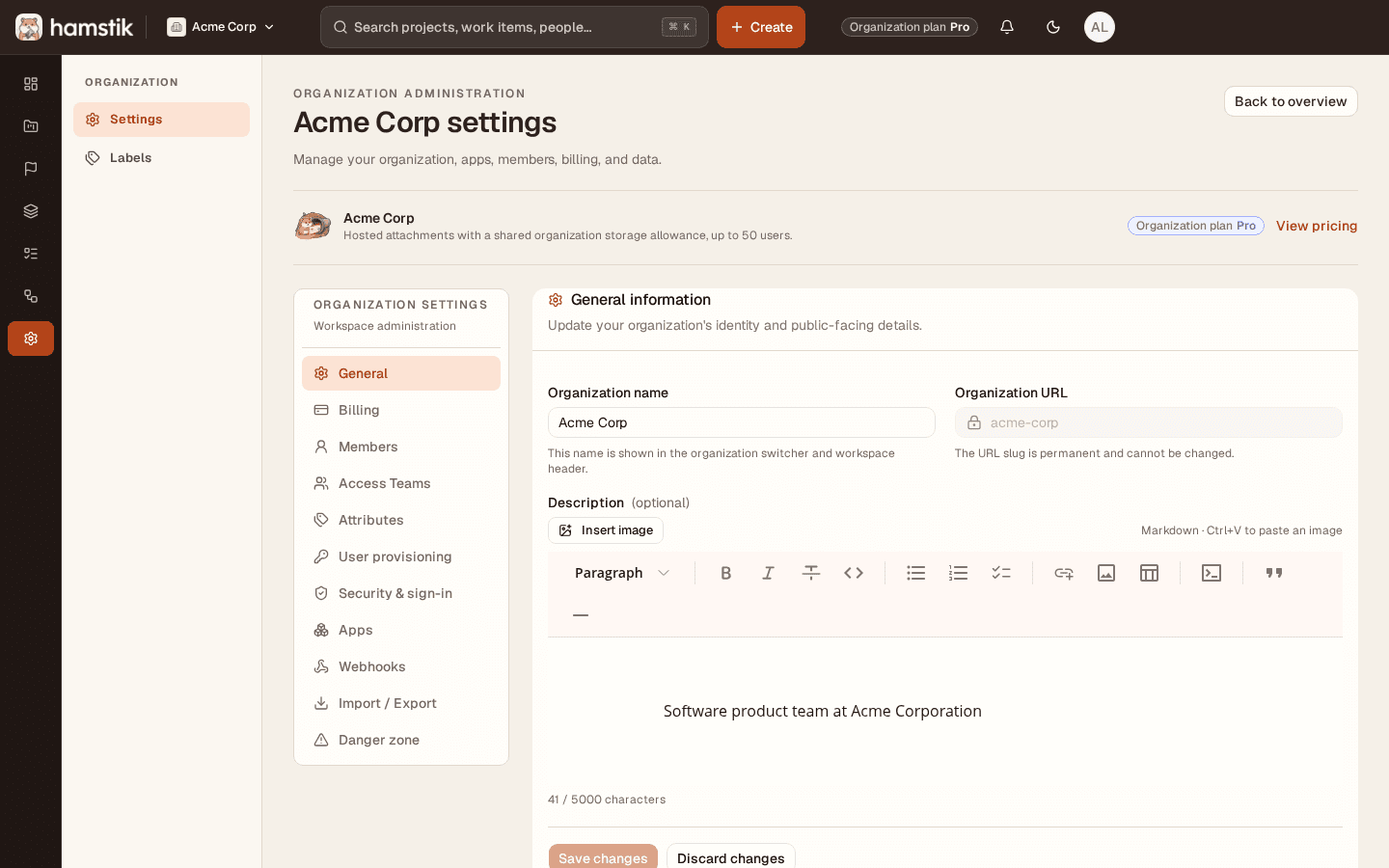Viewport: 1389px width, 868px height.
Task: Toggle bold formatting in description editor
Action: (726, 573)
